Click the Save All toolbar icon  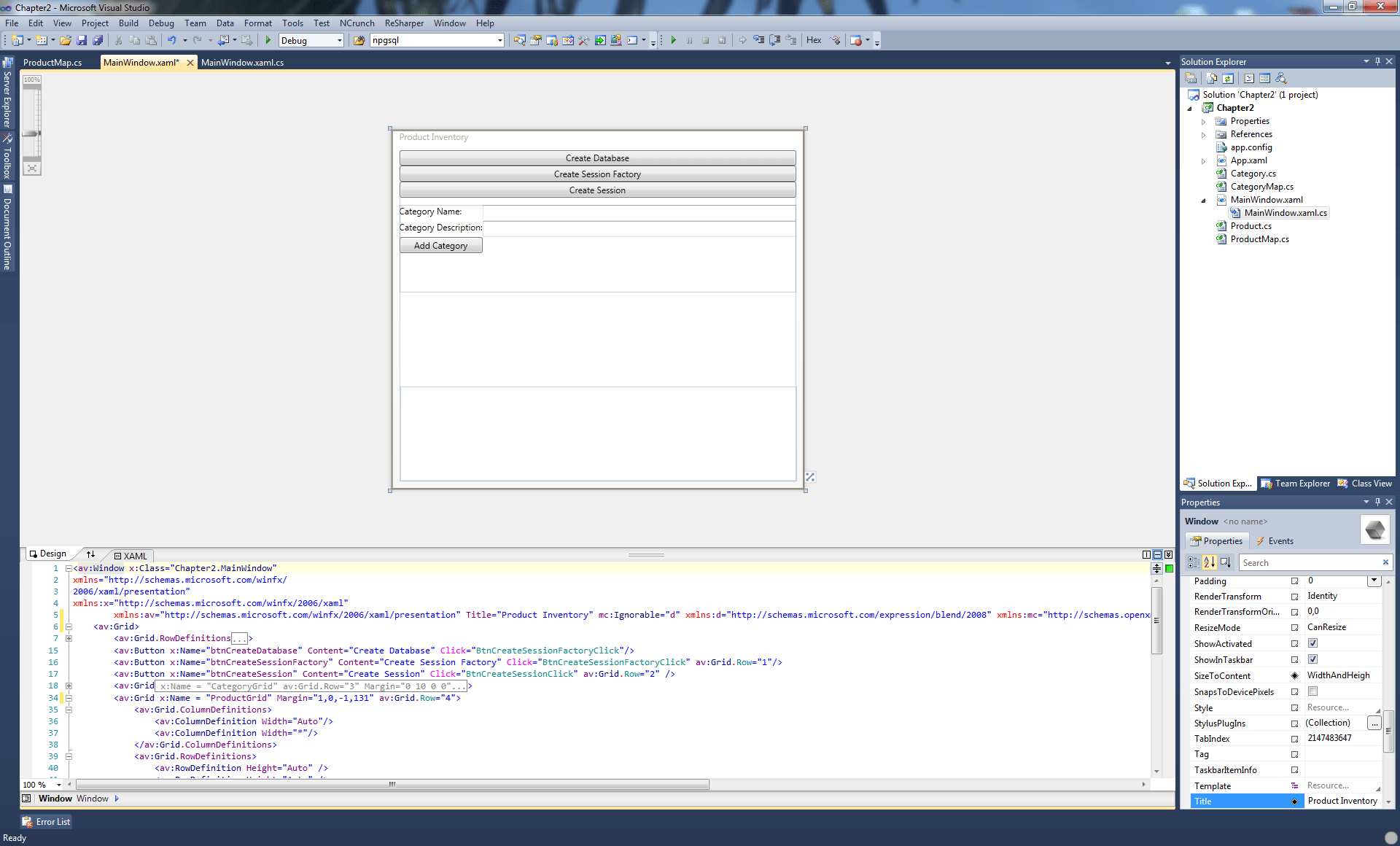(x=98, y=41)
